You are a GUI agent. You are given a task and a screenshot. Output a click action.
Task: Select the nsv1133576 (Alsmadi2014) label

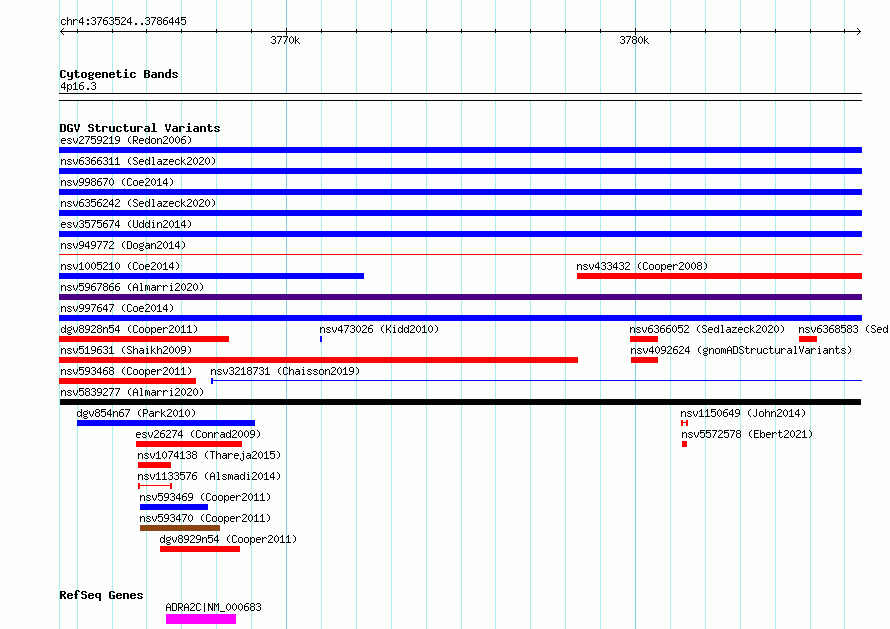(x=209, y=476)
